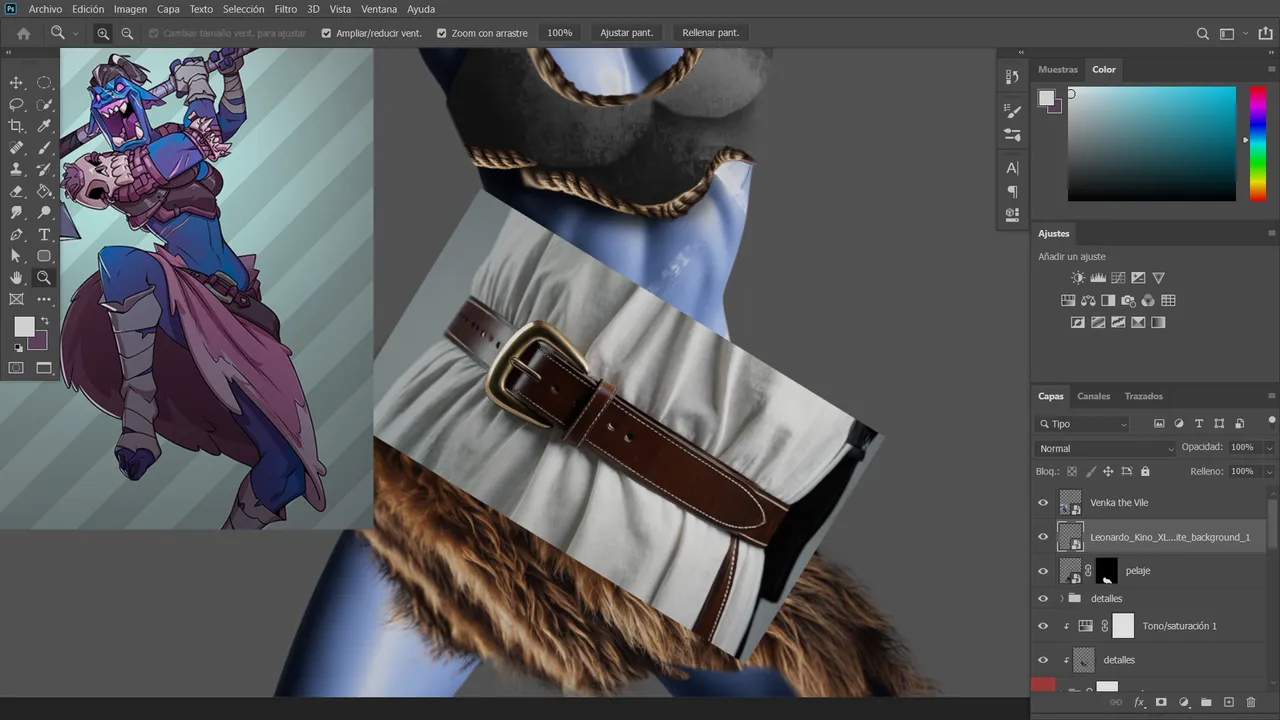Click the 100% zoom button
The width and height of the screenshot is (1280, 720).
click(560, 33)
